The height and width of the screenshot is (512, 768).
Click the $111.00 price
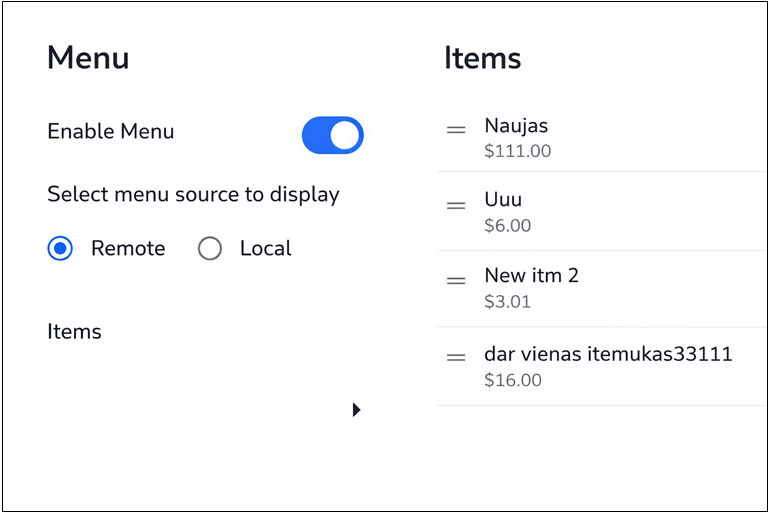[517, 152]
